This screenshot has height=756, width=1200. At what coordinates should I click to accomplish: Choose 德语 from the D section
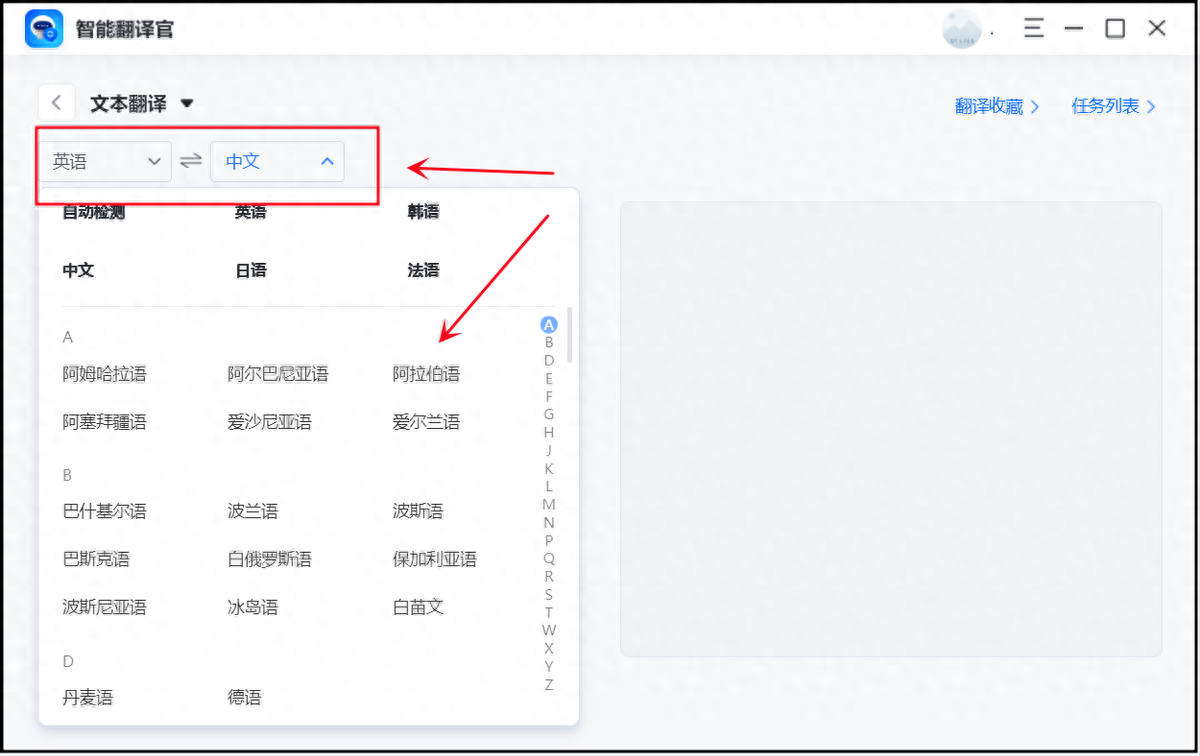pos(244,697)
